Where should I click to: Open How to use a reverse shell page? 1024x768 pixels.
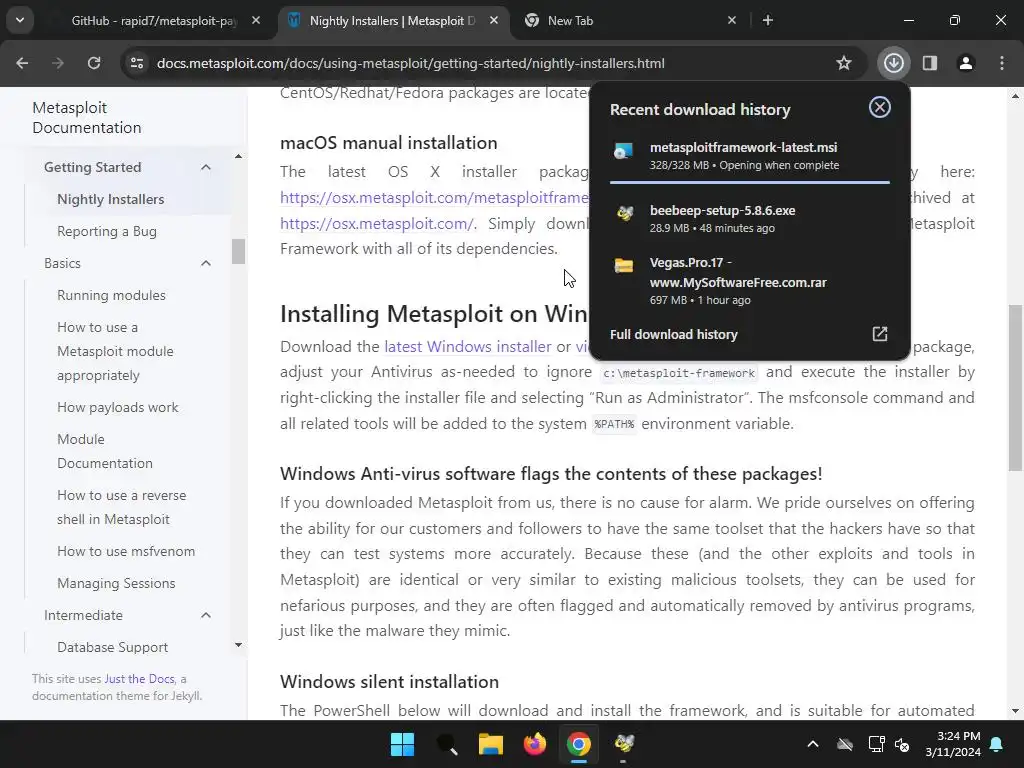pyautogui.click(x=121, y=507)
